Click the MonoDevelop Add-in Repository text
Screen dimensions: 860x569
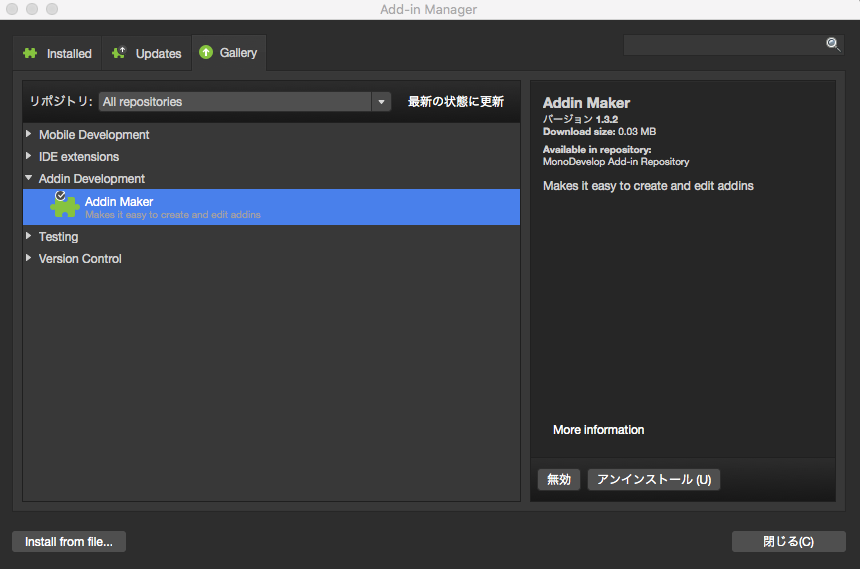pyautogui.click(x=616, y=162)
